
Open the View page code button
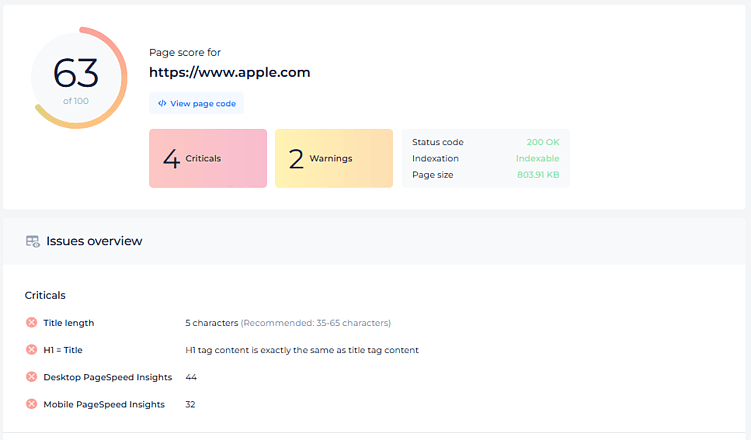coord(196,103)
